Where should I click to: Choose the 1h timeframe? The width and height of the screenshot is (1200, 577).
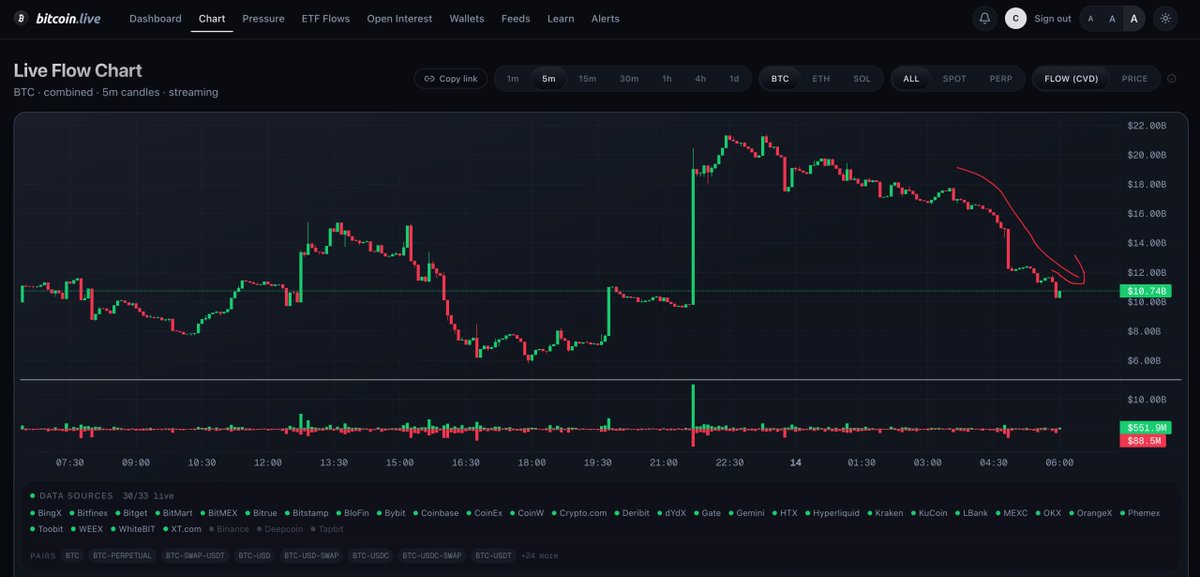(x=667, y=78)
